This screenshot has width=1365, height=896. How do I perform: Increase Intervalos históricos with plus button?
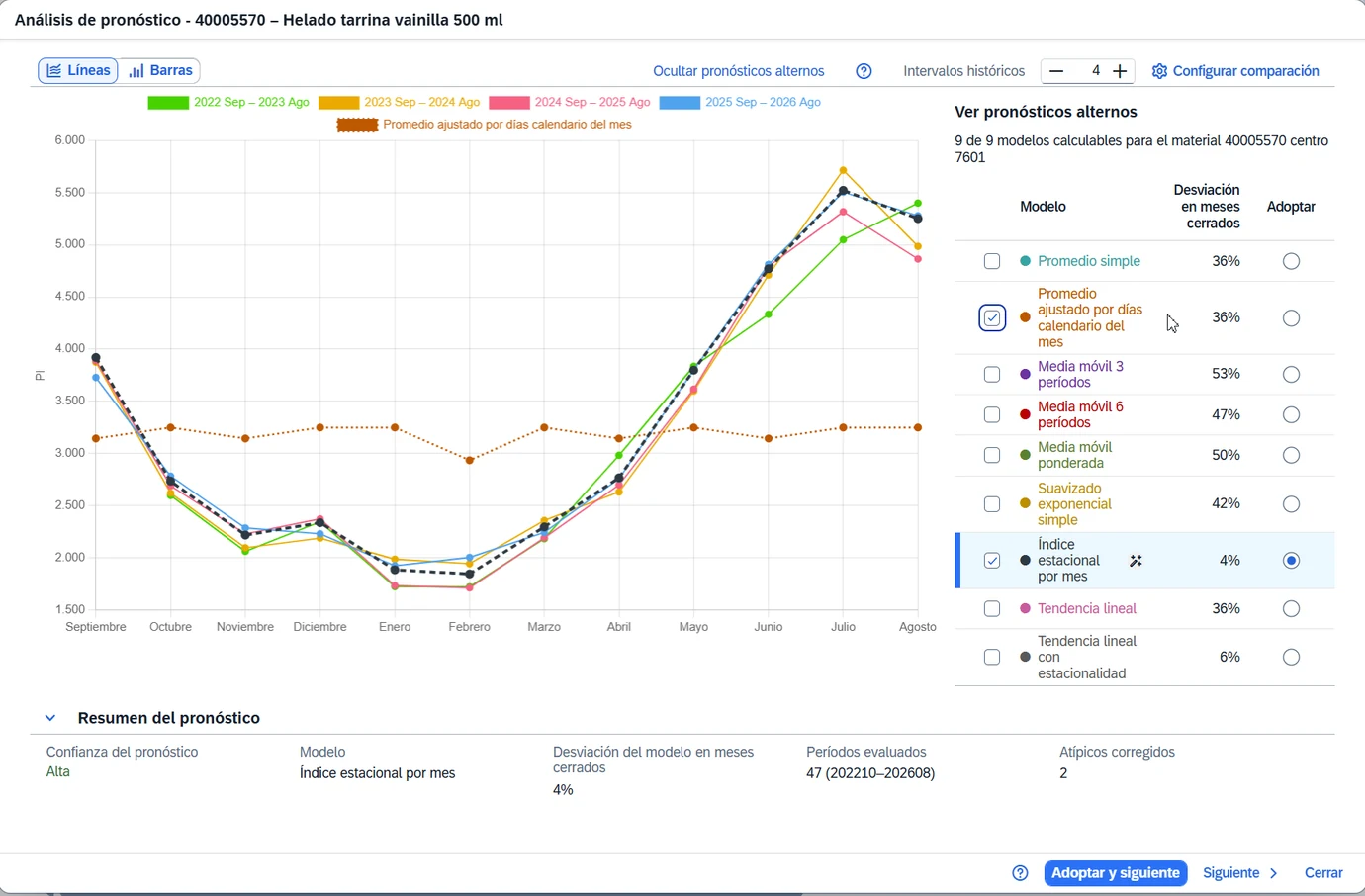point(1120,71)
